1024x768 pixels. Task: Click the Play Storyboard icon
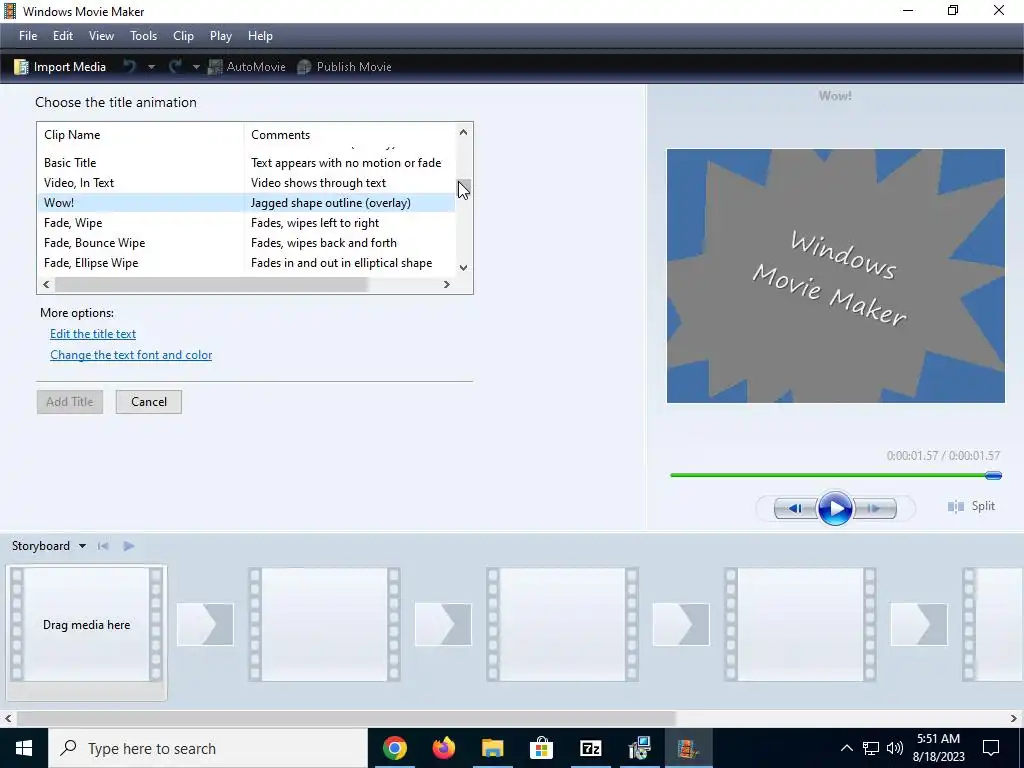tap(129, 546)
